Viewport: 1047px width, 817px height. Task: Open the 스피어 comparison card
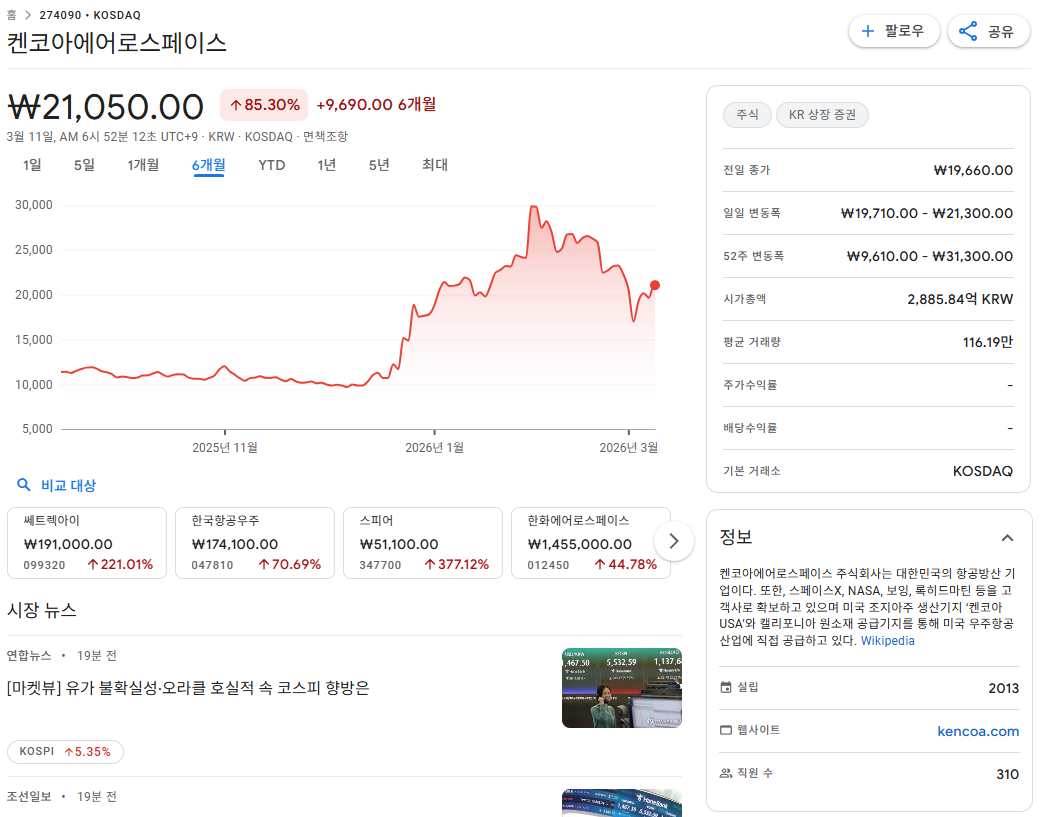coord(423,543)
